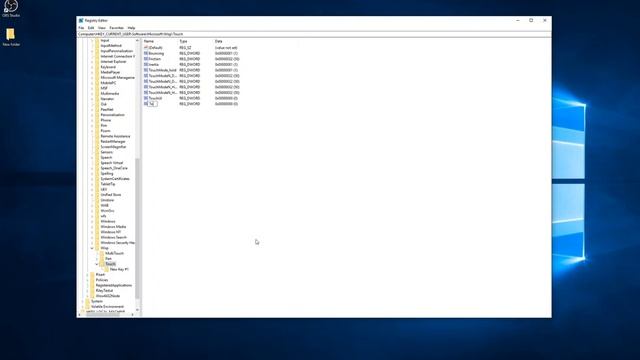The image size is (640, 360).
Task: Select the InputPersonalization key
Action: point(116,51)
